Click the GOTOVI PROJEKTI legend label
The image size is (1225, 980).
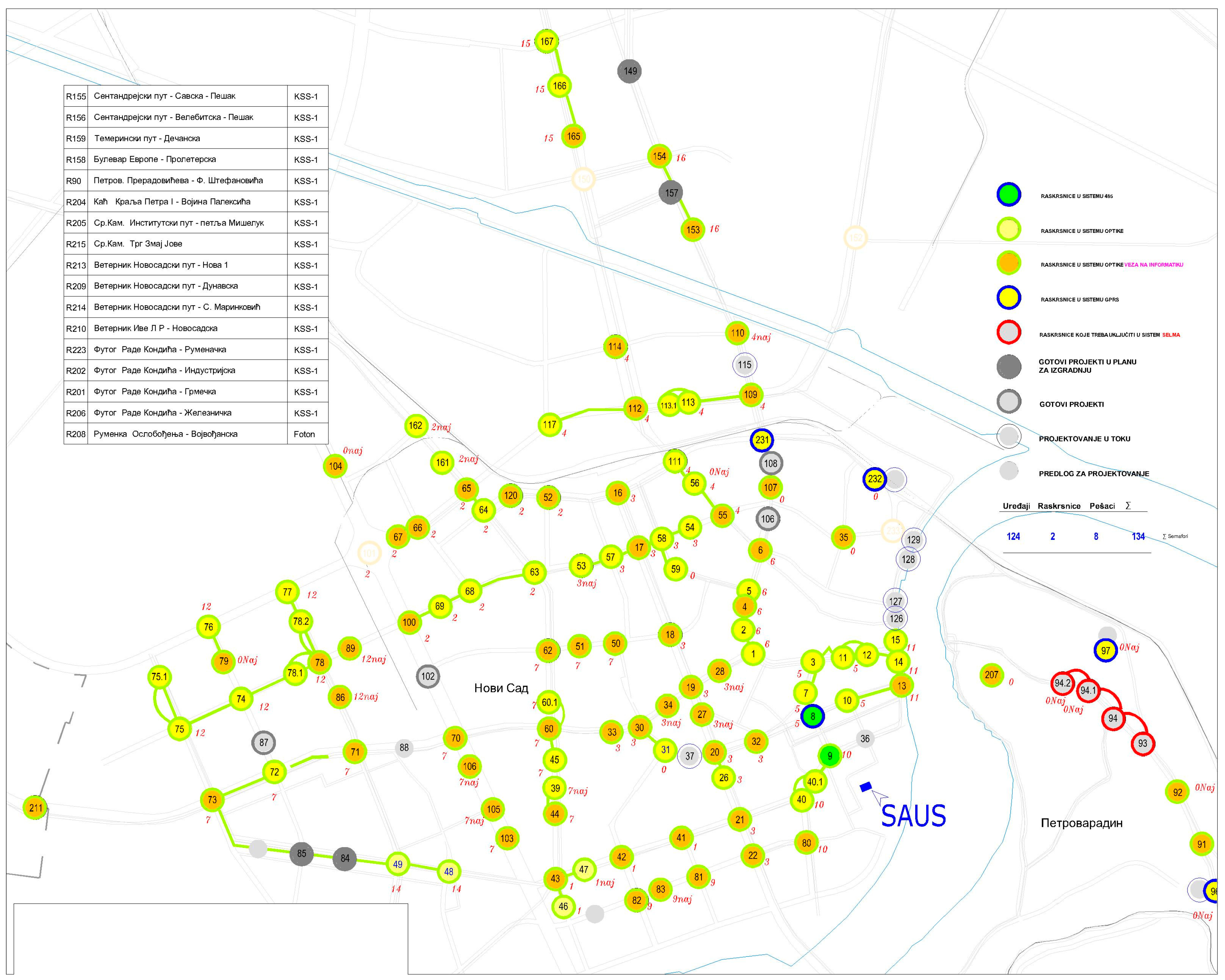point(1071,404)
